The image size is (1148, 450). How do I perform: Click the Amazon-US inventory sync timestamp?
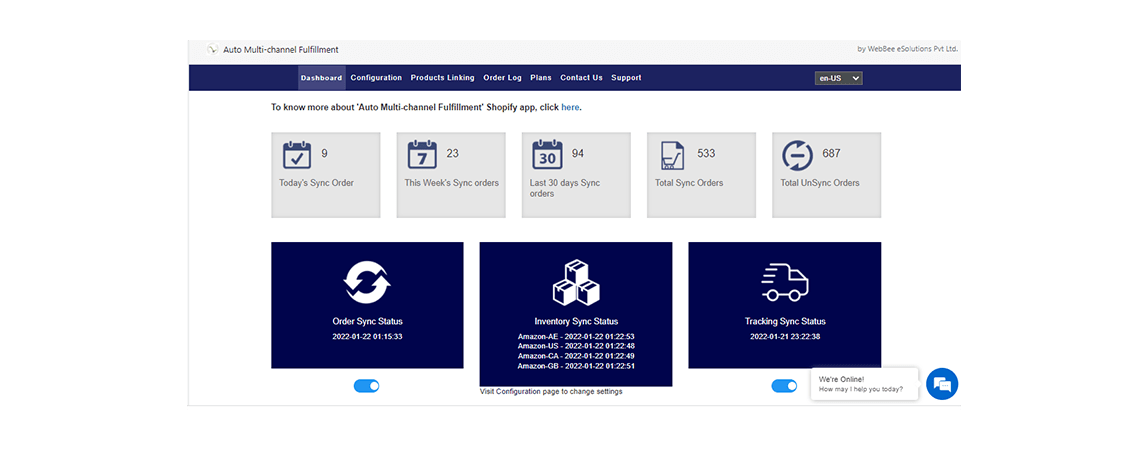click(576, 346)
